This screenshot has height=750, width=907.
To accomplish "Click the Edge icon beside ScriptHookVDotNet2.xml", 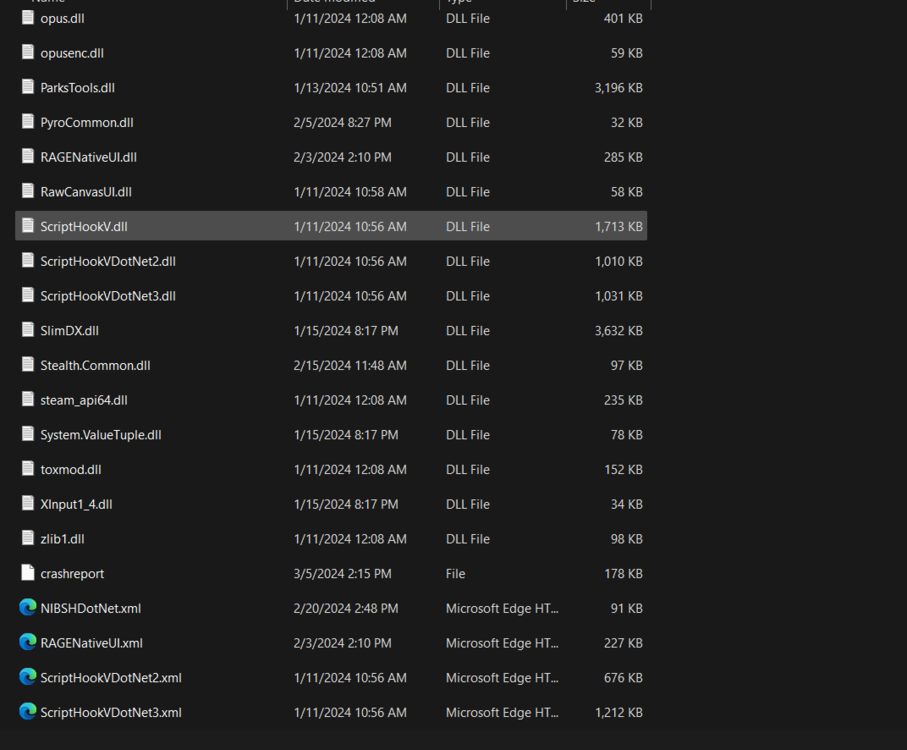I will [28, 677].
